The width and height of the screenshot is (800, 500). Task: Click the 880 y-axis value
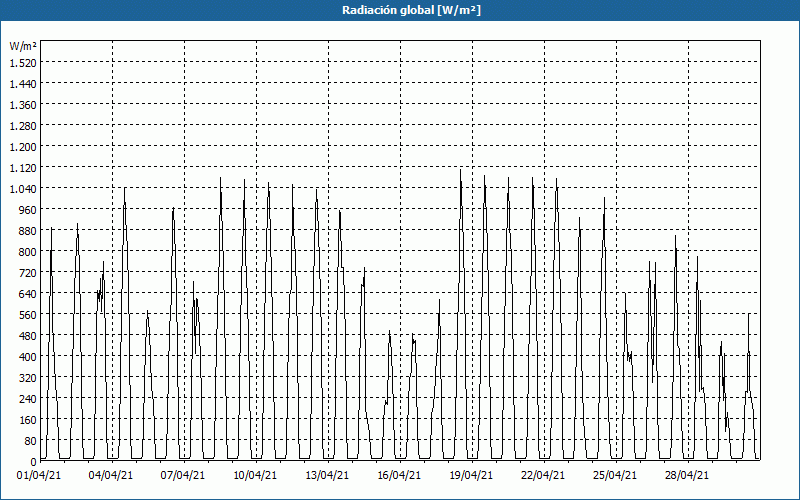(x=28, y=231)
